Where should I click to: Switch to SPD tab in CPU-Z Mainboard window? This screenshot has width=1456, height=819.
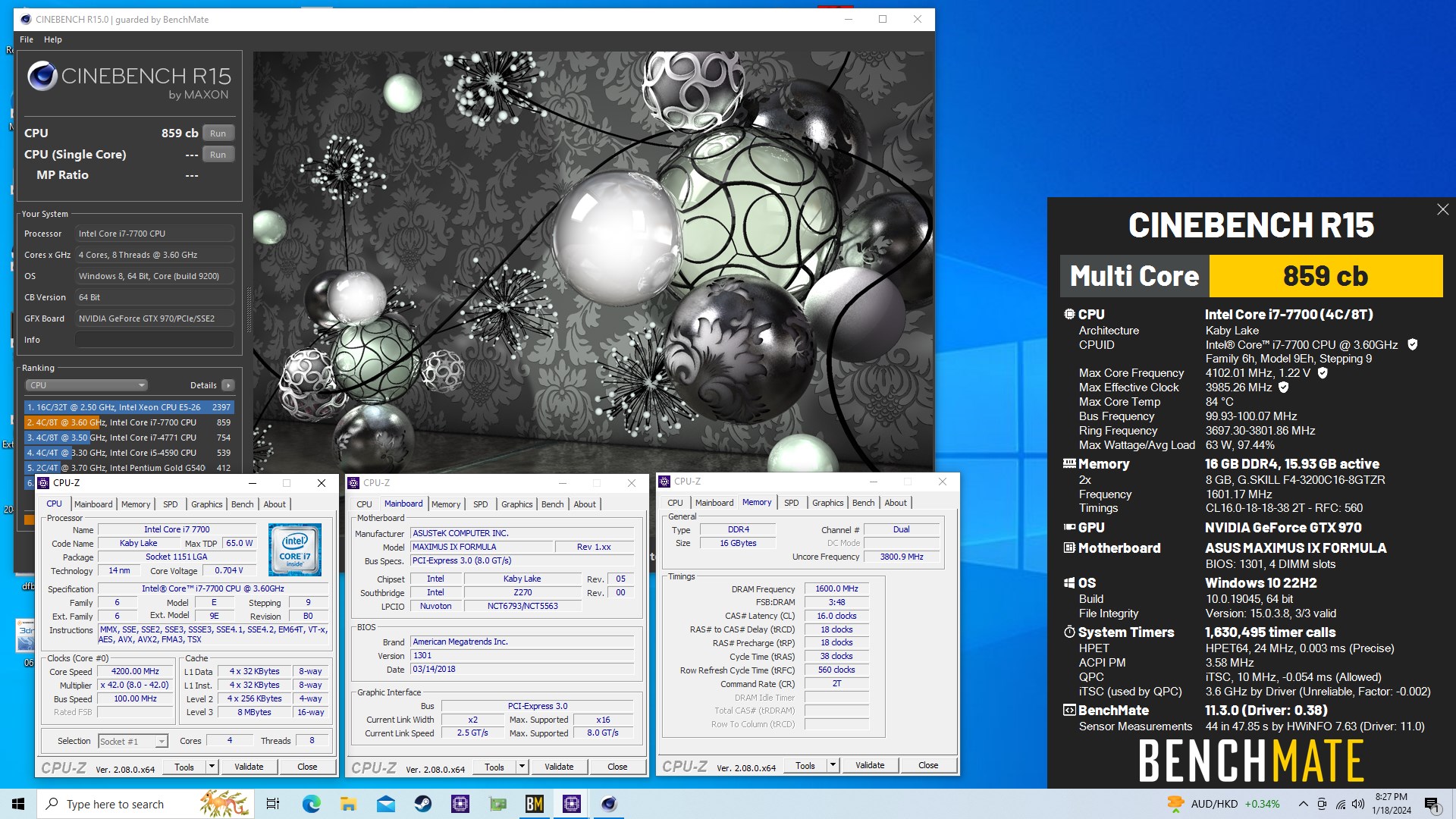(x=481, y=504)
